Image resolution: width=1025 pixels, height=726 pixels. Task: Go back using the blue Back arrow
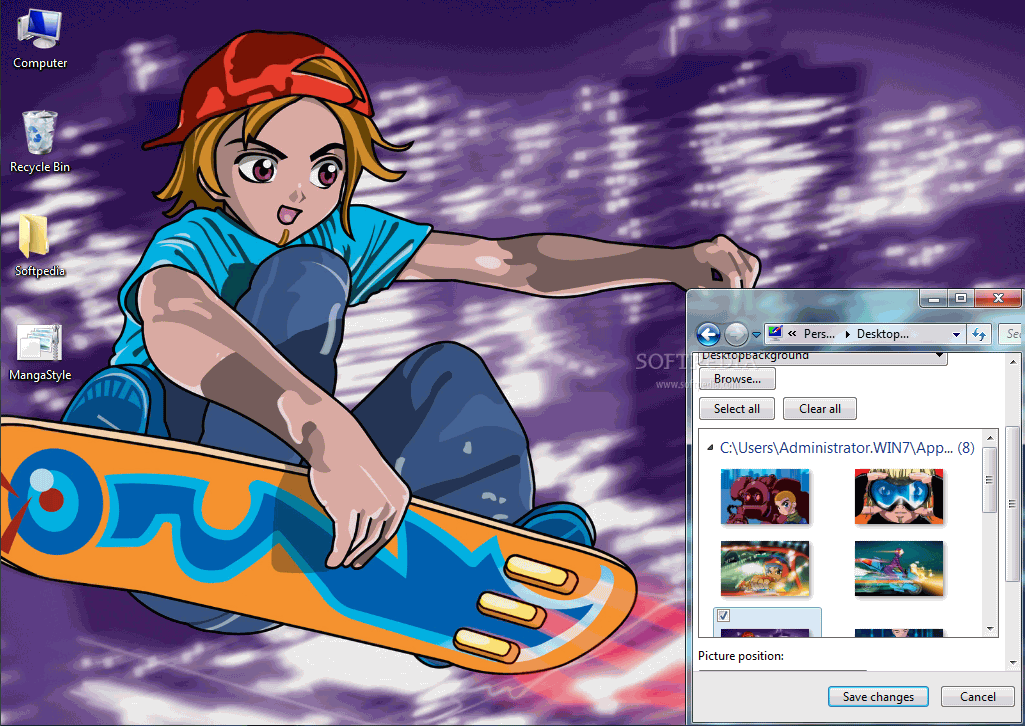[708, 334]
